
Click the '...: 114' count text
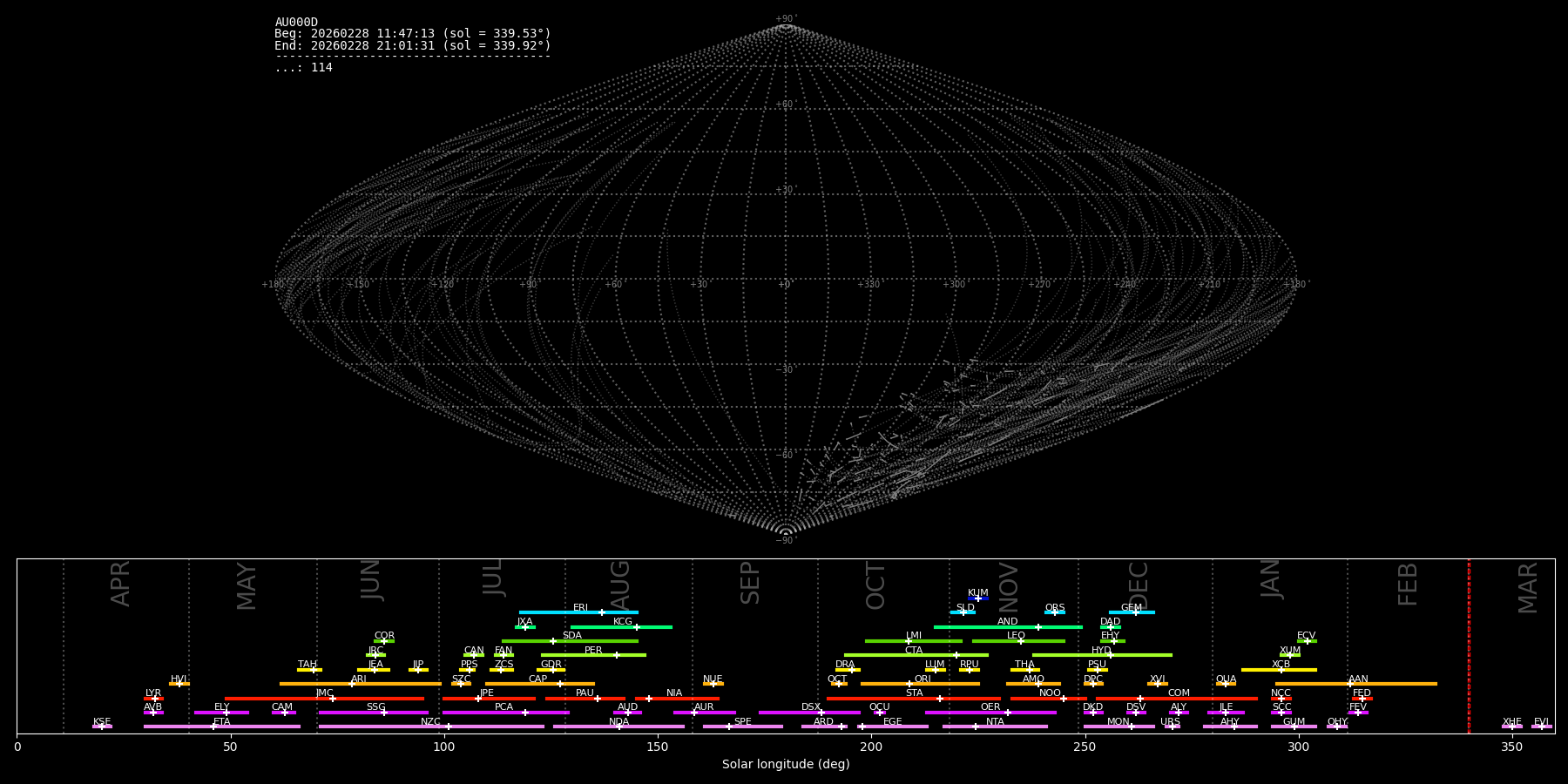303,67
